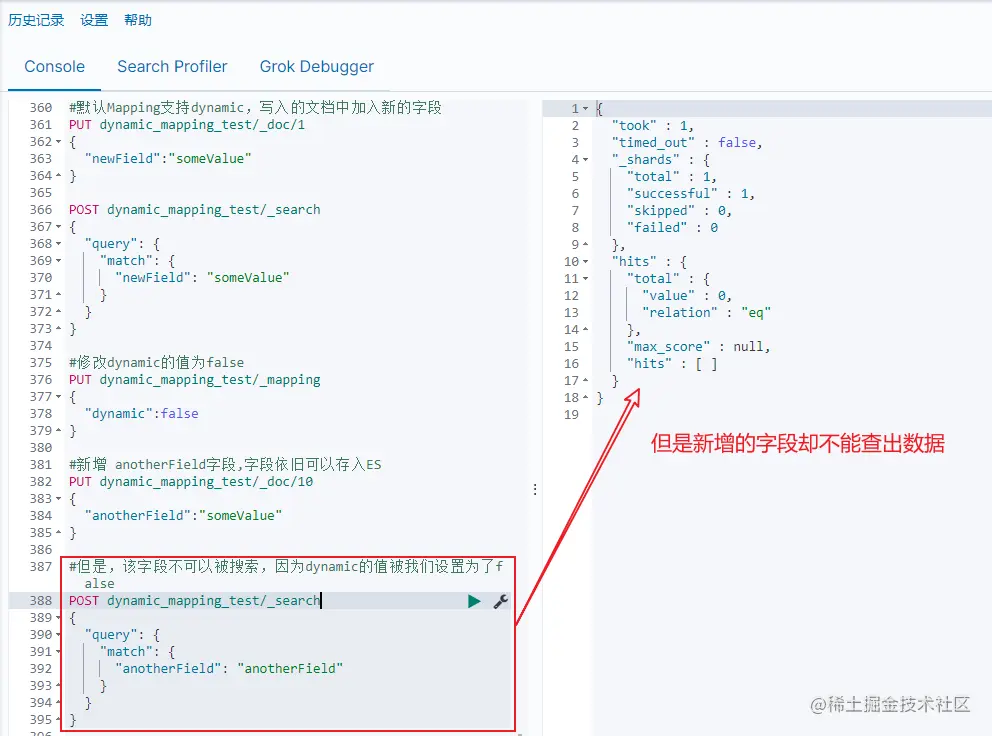Click the "max_score" : null response line
This screenshot has width=992, height=736.
(x=698, y=347)
